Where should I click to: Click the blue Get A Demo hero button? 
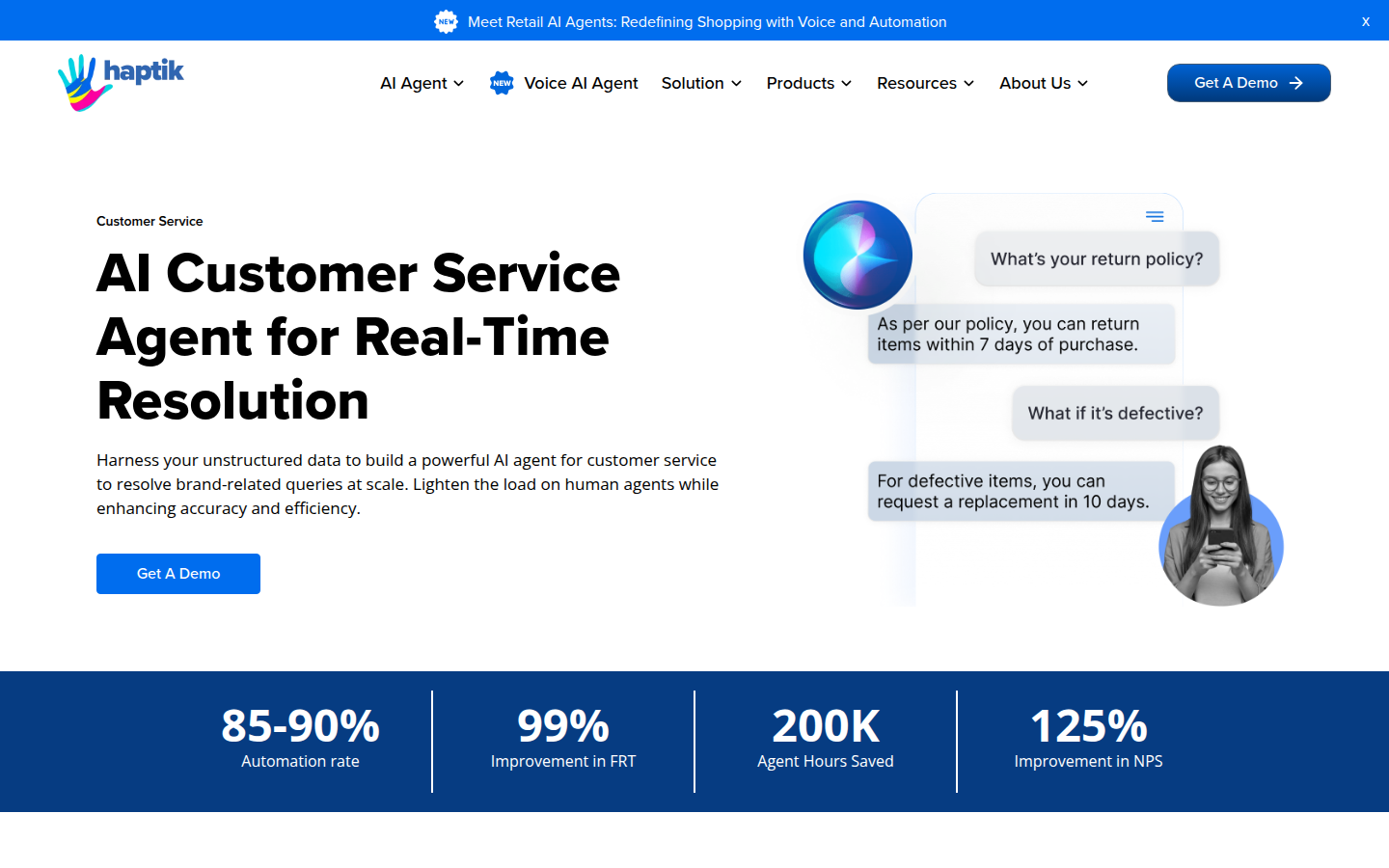click(178, 574)
